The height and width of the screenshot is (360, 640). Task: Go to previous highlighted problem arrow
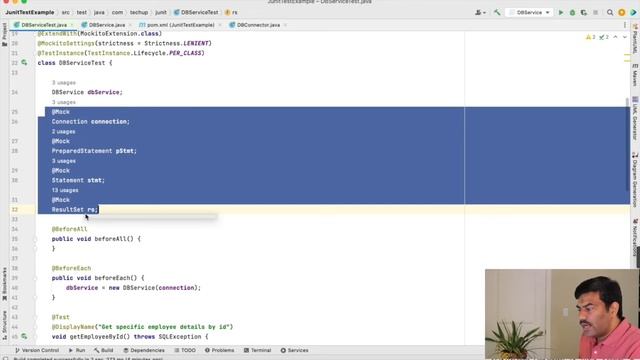616,37
